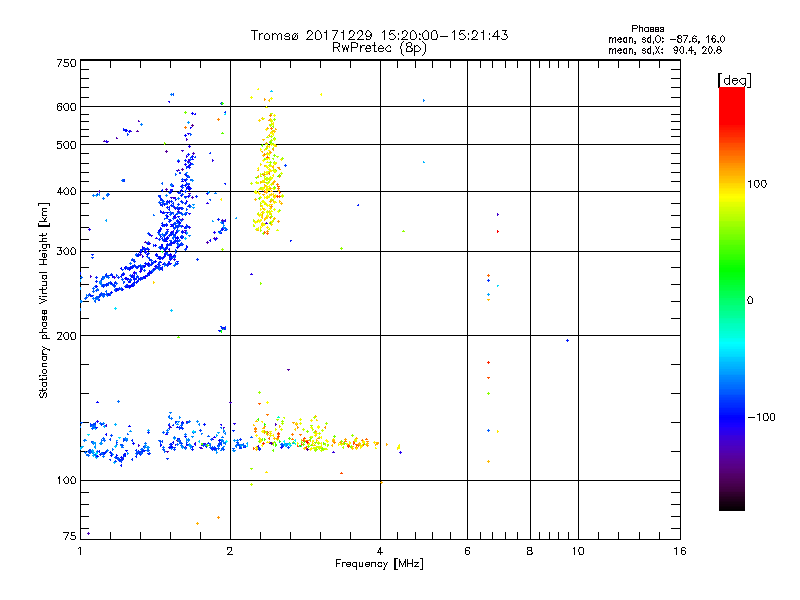Screen dimensions: 800x600
Task: Click the 'mean, sd,O: -87.6, 16.0' line
Action: (666, 39)
